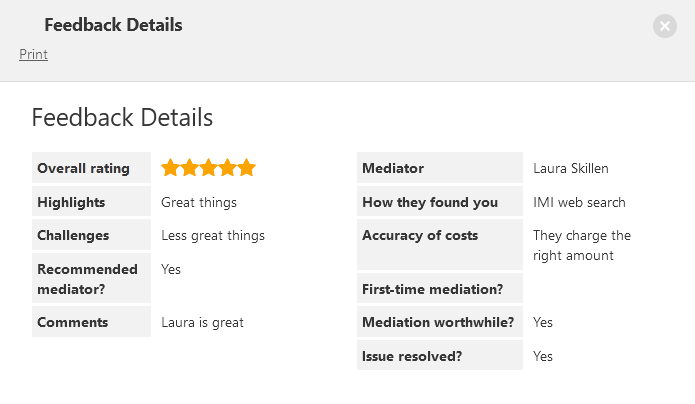
Task: Click the 'Overall rating' label
Action: (x=83, y=168)
